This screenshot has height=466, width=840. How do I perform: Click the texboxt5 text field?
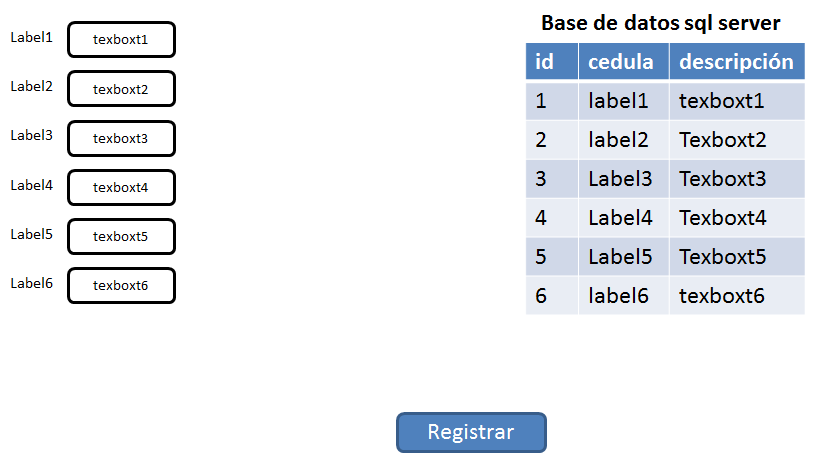122,236
